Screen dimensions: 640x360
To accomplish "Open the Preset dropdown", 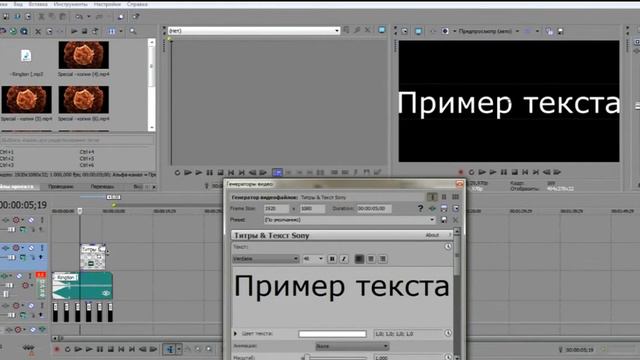I will 349,220.
